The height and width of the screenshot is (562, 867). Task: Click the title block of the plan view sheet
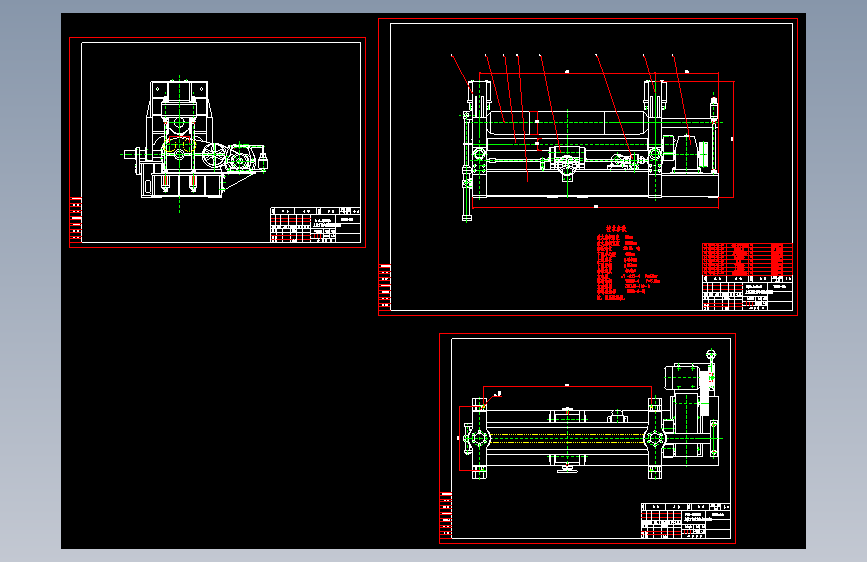[x=686, y=521]
